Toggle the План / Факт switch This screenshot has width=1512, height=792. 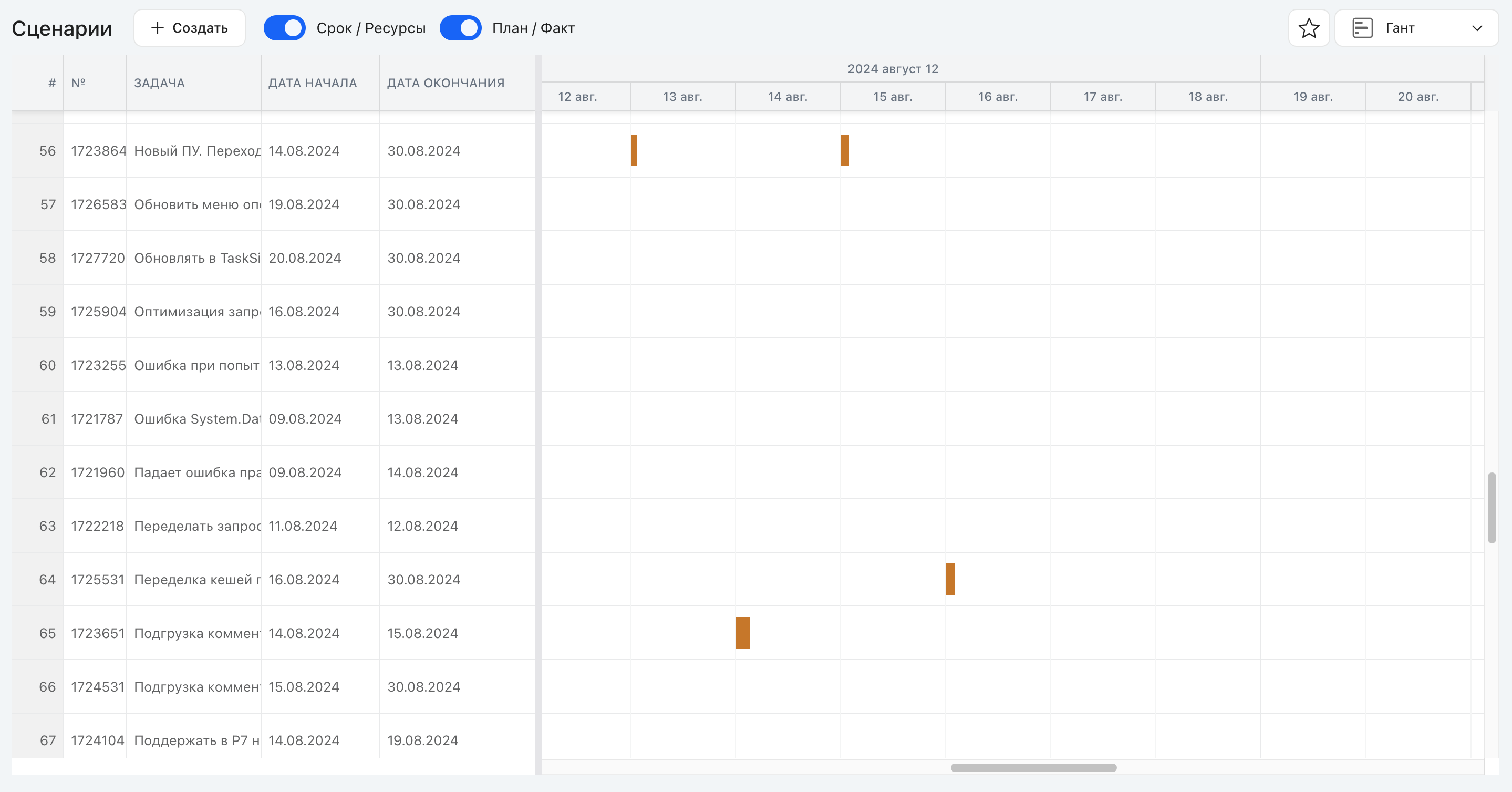pyautogui.click(x=461, y=28)
